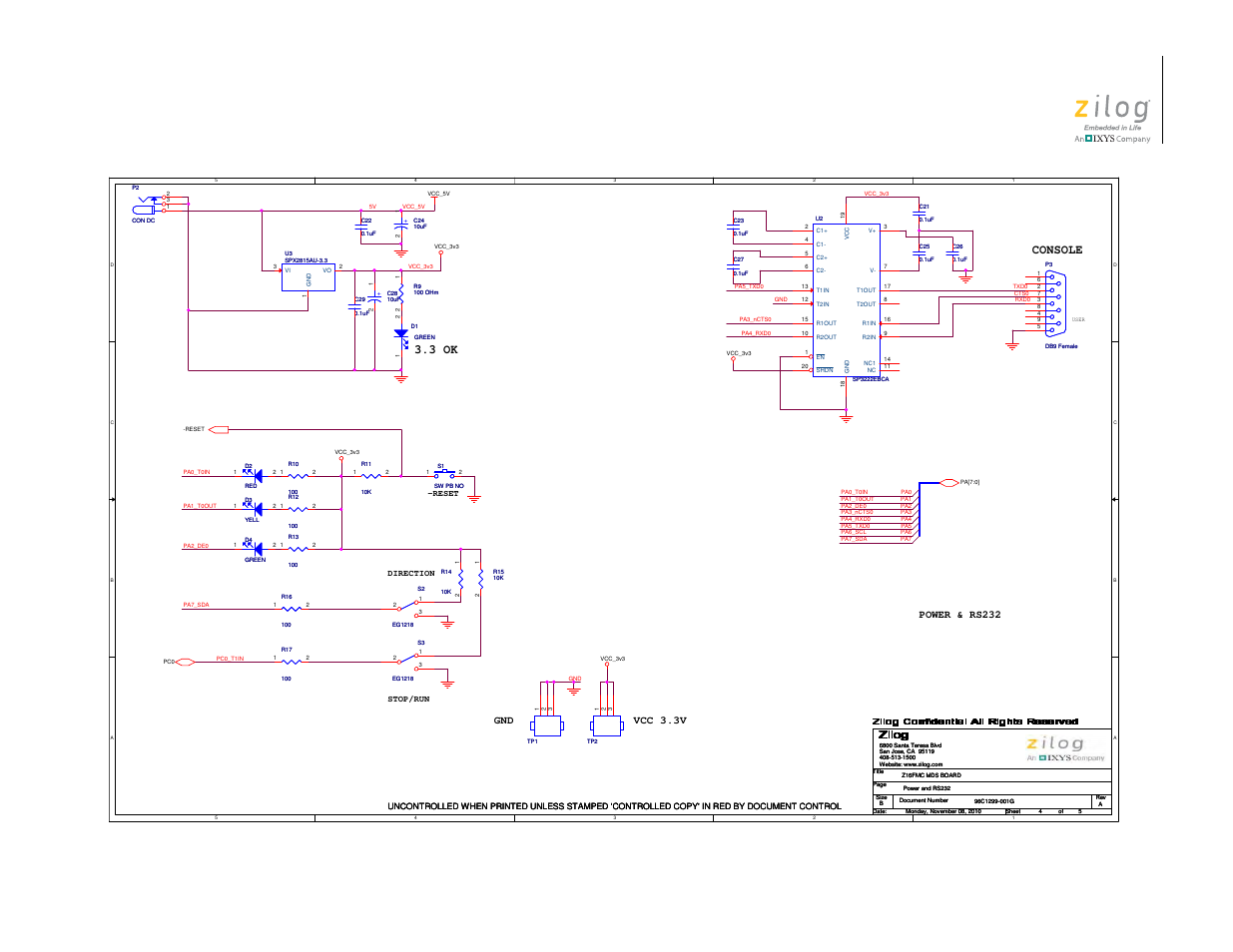Click the 'SW PB NO' switch label
Image resolution: width=1233 pixels, height=952 pixels.
(x=448, y=486)
